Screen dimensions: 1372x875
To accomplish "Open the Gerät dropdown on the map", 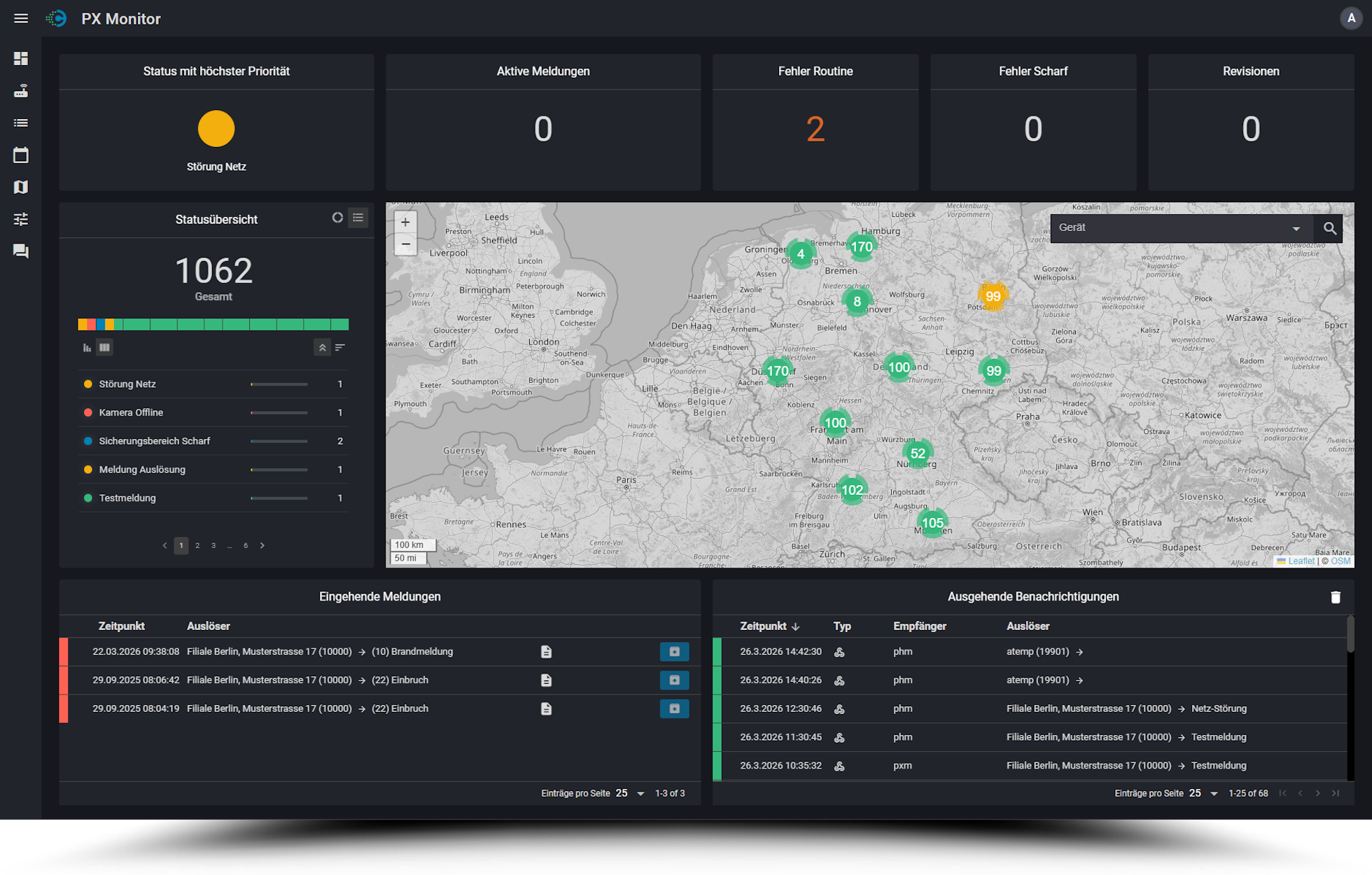I will coord(1180,228).
